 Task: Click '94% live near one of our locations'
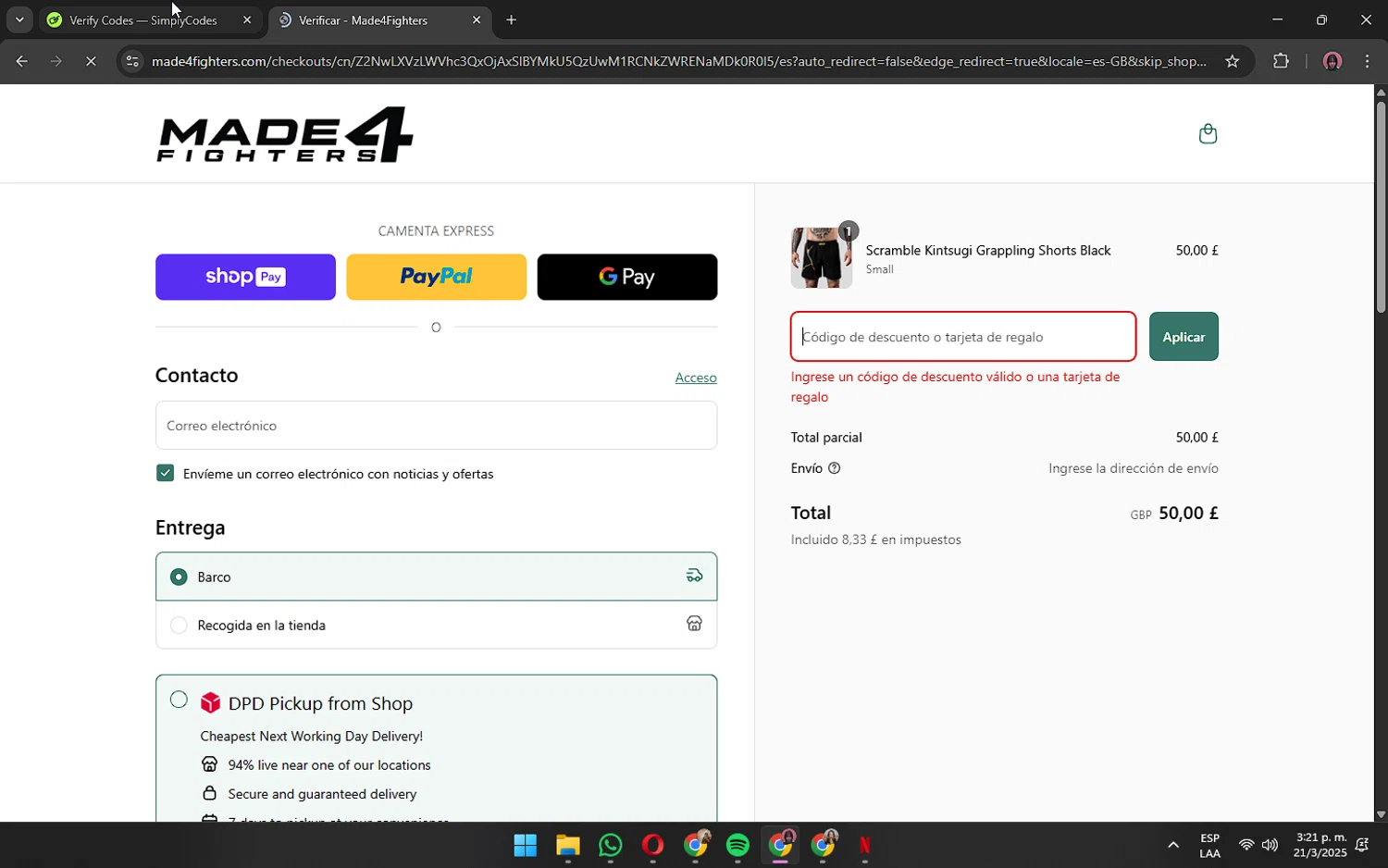click(x=329, y=765)
